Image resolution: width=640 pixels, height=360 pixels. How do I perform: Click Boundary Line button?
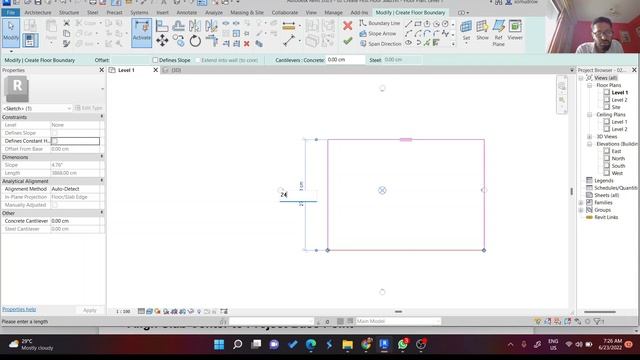click(x=379, y=23)
